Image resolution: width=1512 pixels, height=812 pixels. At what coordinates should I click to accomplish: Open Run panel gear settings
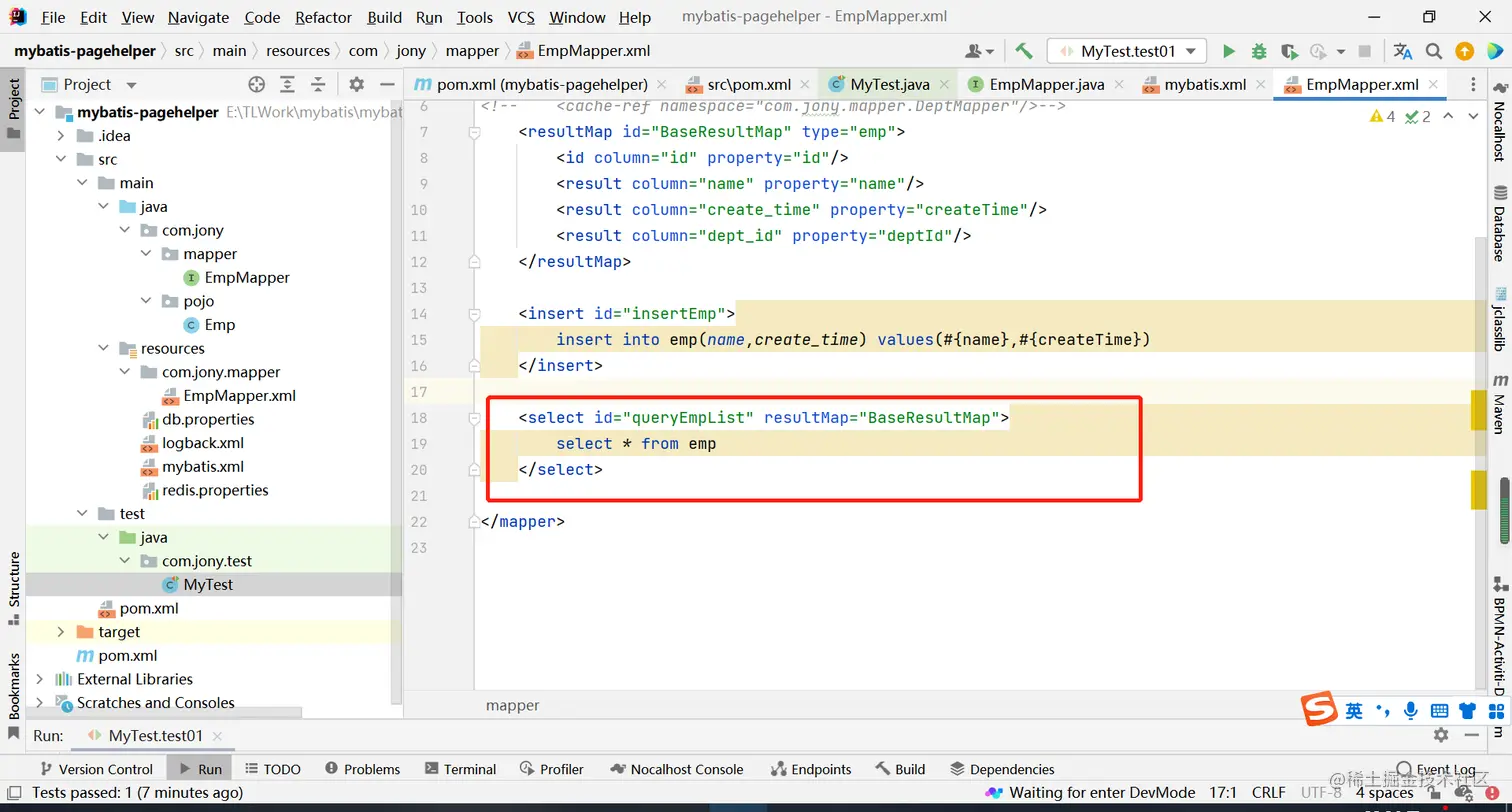pyautogui.click(x=1441, y=735)
